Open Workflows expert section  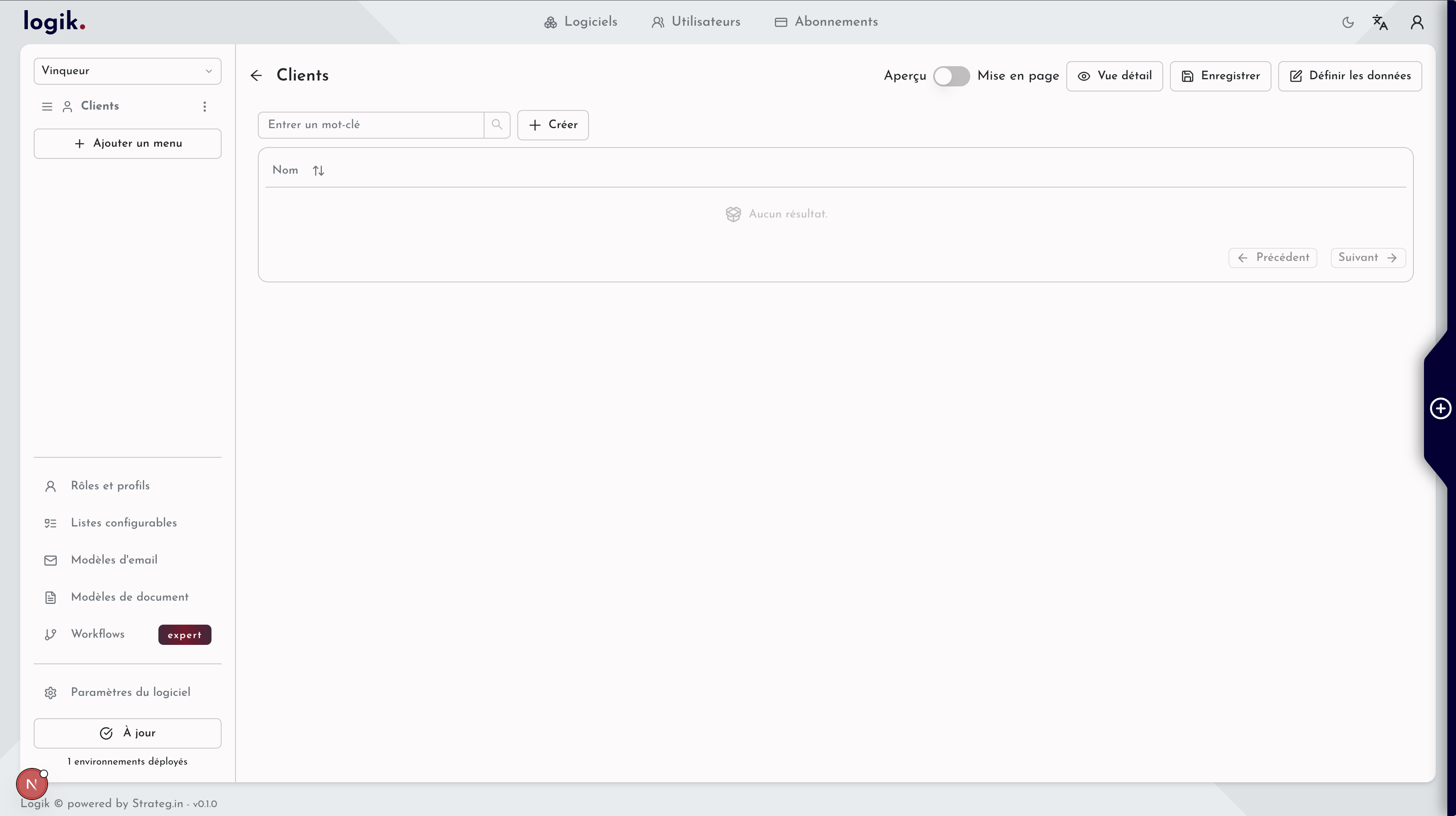pyautogui.click(x=97, y=634)
